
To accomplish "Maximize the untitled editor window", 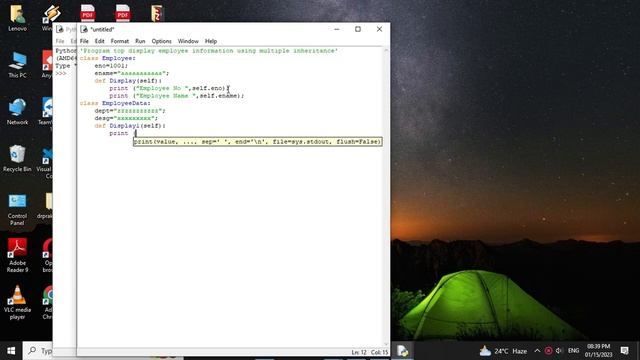I will (358, 29).
